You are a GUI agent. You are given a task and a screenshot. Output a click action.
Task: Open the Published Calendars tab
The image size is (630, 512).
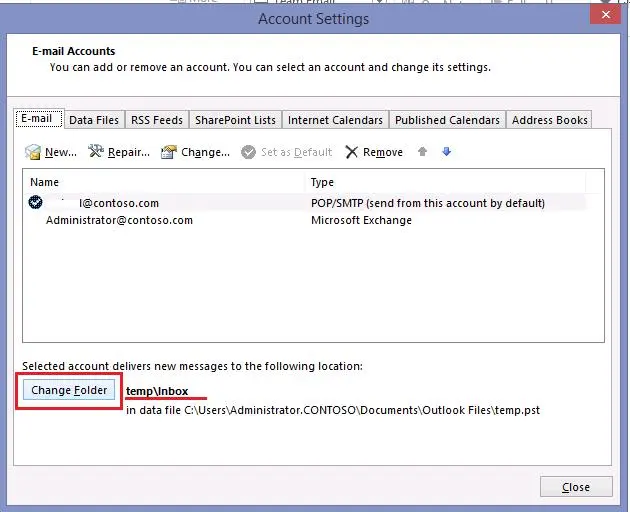click(447, 120)
